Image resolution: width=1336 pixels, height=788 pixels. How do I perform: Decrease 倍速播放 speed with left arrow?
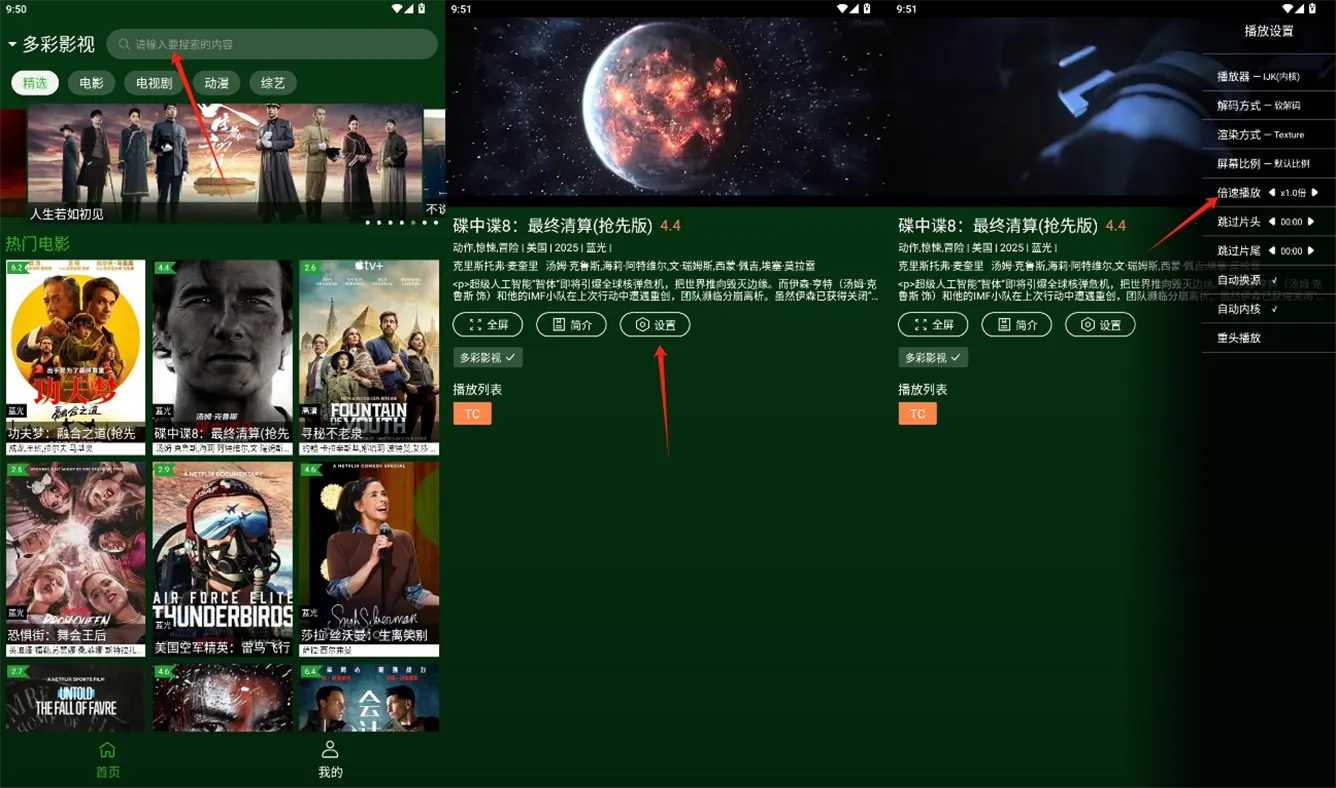1271,192
